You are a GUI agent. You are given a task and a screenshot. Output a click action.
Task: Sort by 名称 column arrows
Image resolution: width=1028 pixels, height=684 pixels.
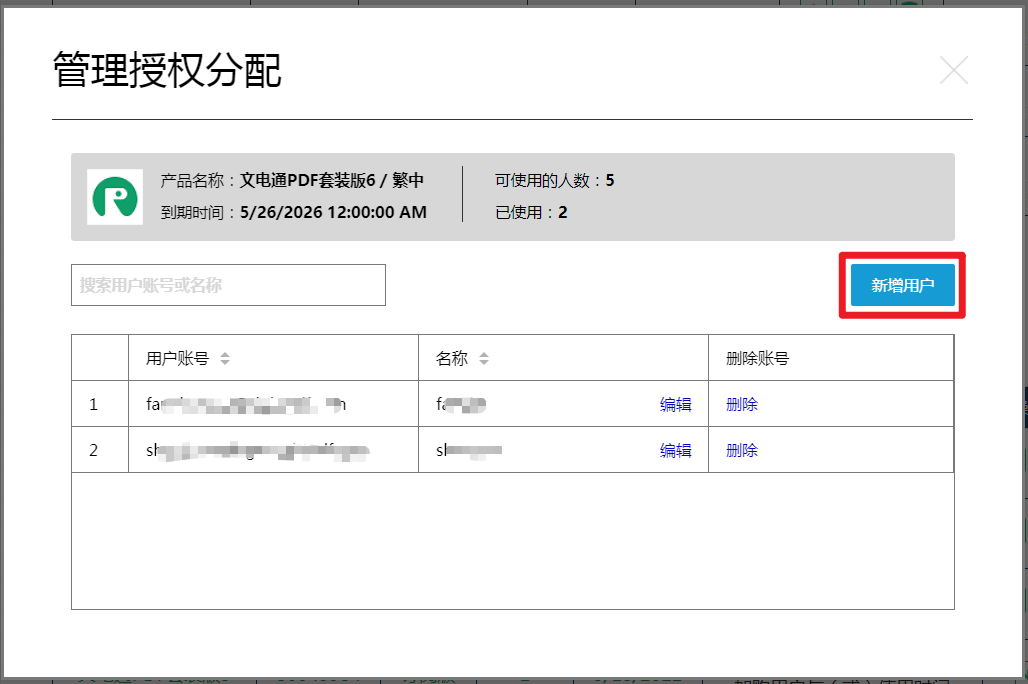484,359
